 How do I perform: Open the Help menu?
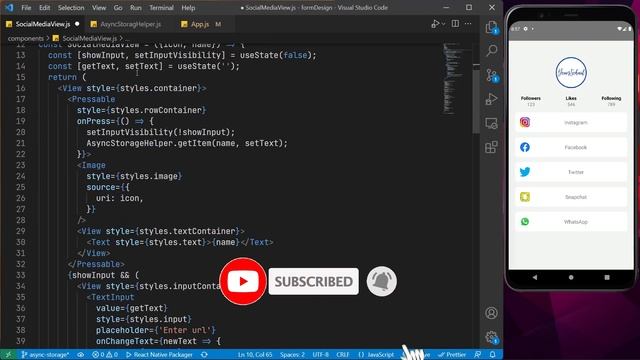click(x=188, y=8)
